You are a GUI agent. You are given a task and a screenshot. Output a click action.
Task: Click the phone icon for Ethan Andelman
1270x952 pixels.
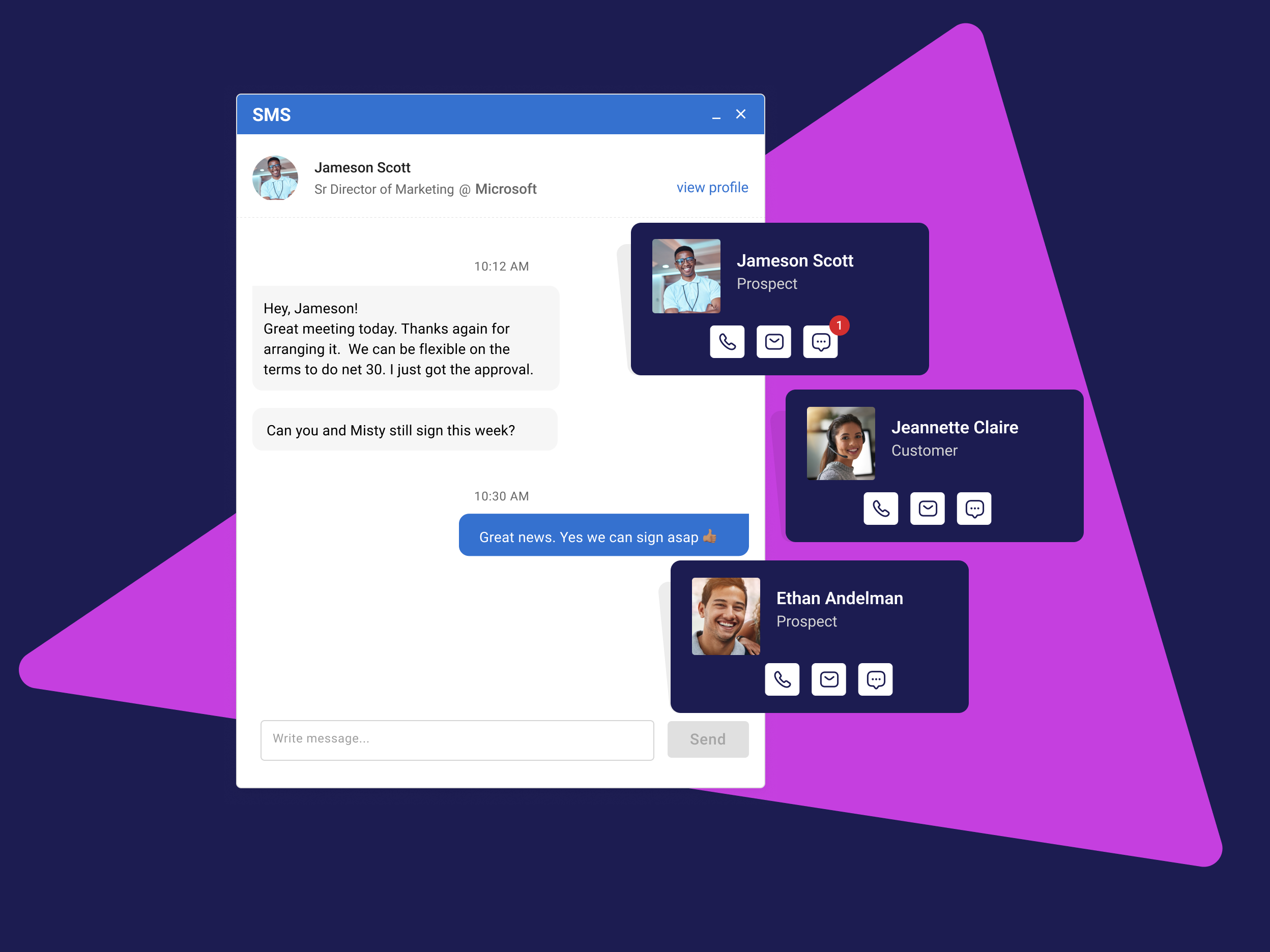click(782, 680)
